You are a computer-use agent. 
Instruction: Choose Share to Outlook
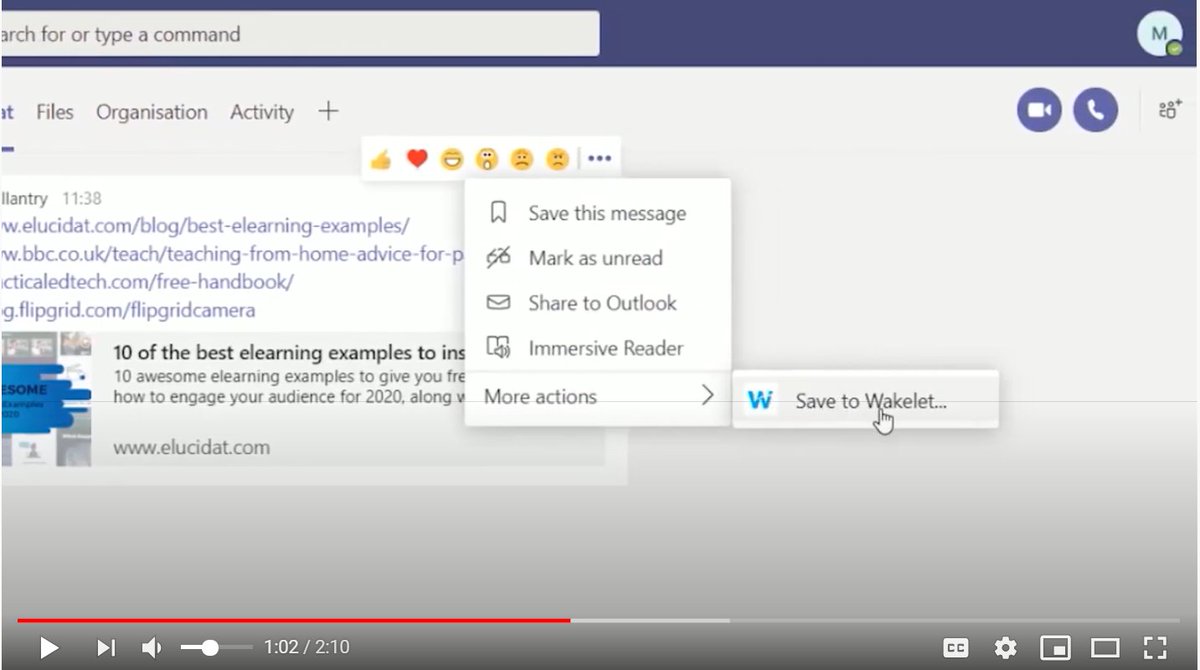598,302
